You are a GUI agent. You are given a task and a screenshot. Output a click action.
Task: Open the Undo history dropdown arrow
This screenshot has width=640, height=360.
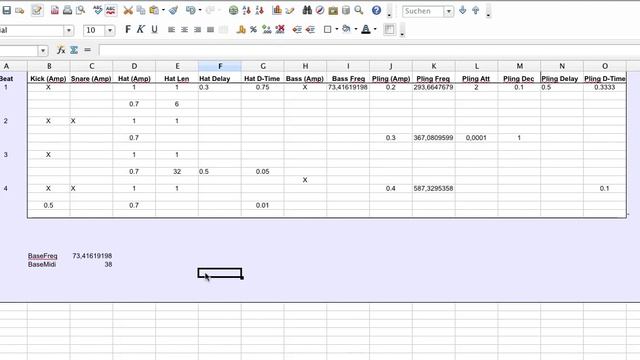(x=200, y=11)
